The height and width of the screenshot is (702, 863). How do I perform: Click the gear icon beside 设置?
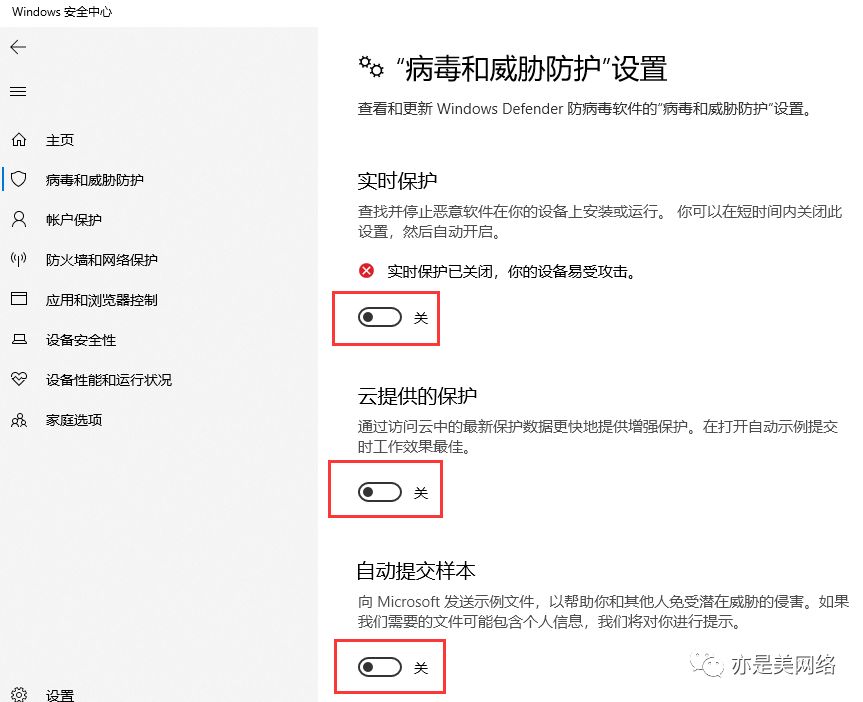19,694
